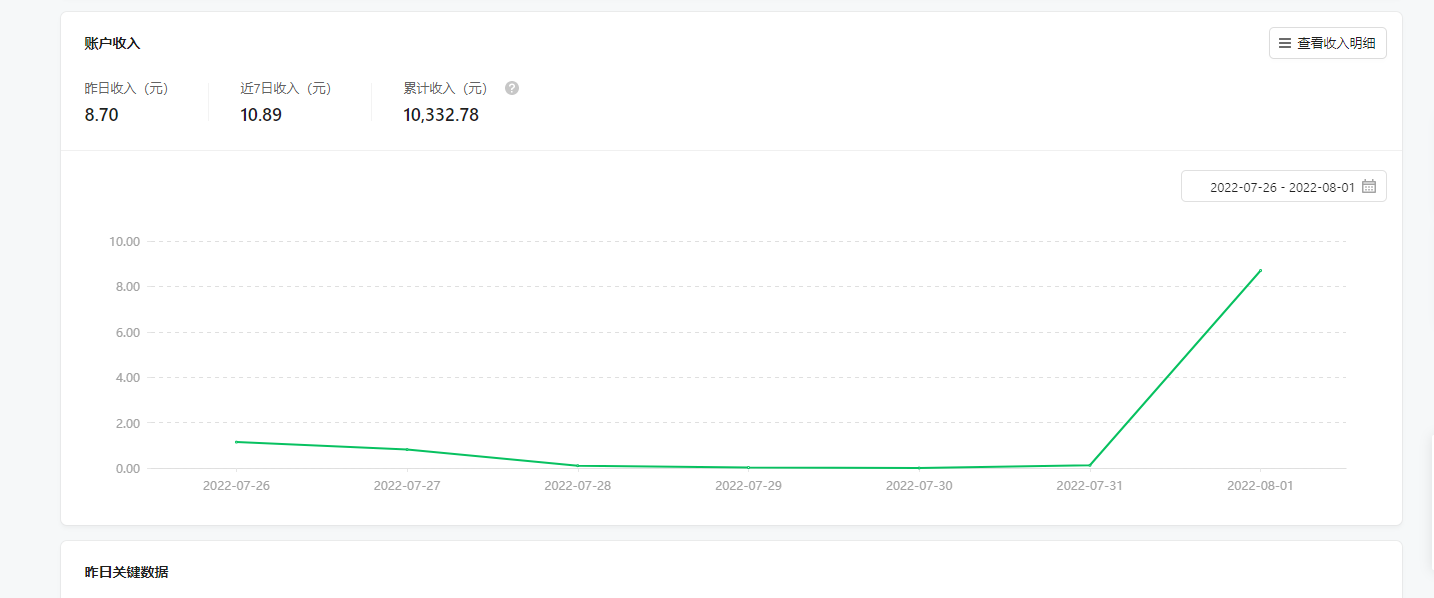Click the question mark help icon near 累计收入

pyautogui.click(x=512, y=88)
